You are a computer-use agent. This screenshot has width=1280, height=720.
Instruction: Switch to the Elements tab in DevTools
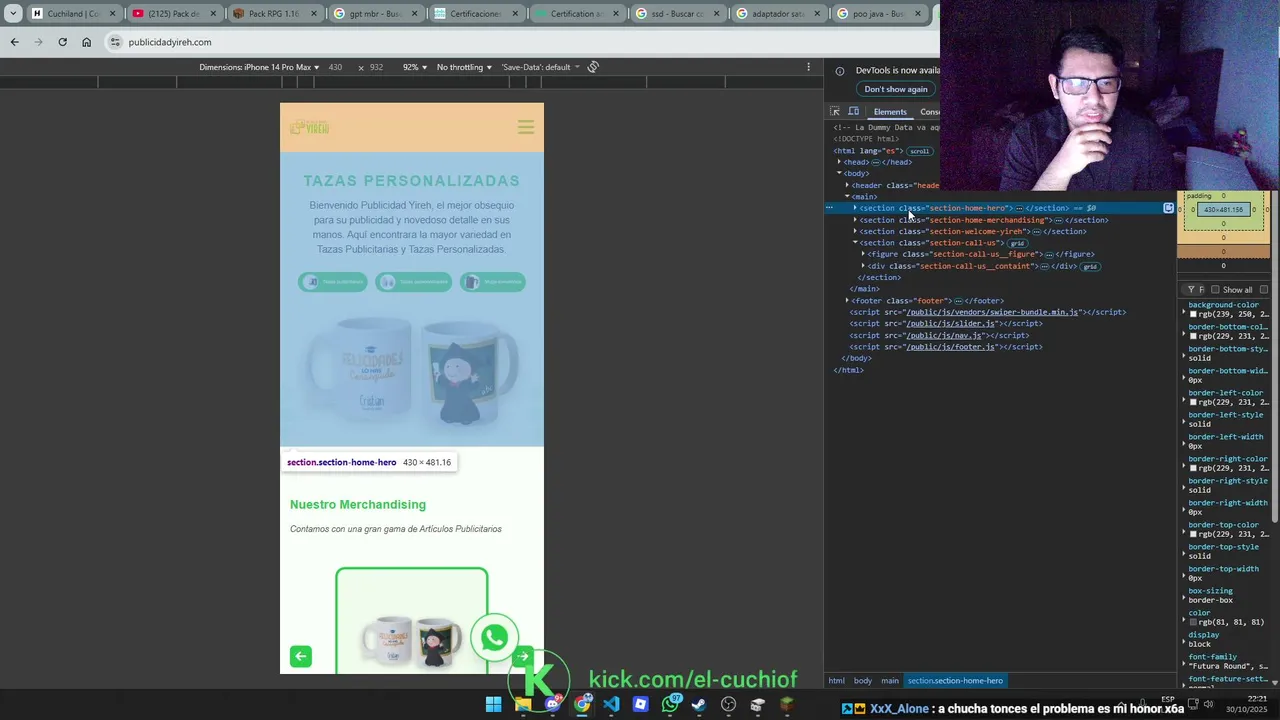click(890, 112)
